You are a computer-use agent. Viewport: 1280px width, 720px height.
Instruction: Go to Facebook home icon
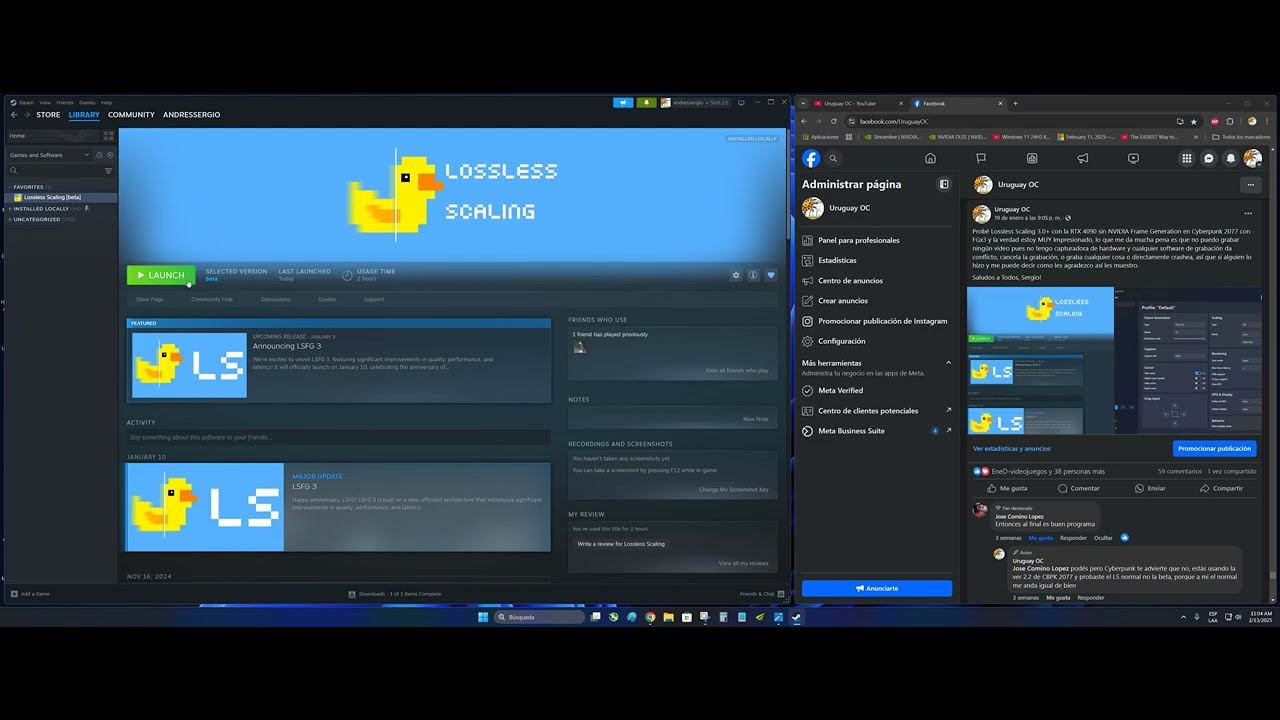coord(930,158)
